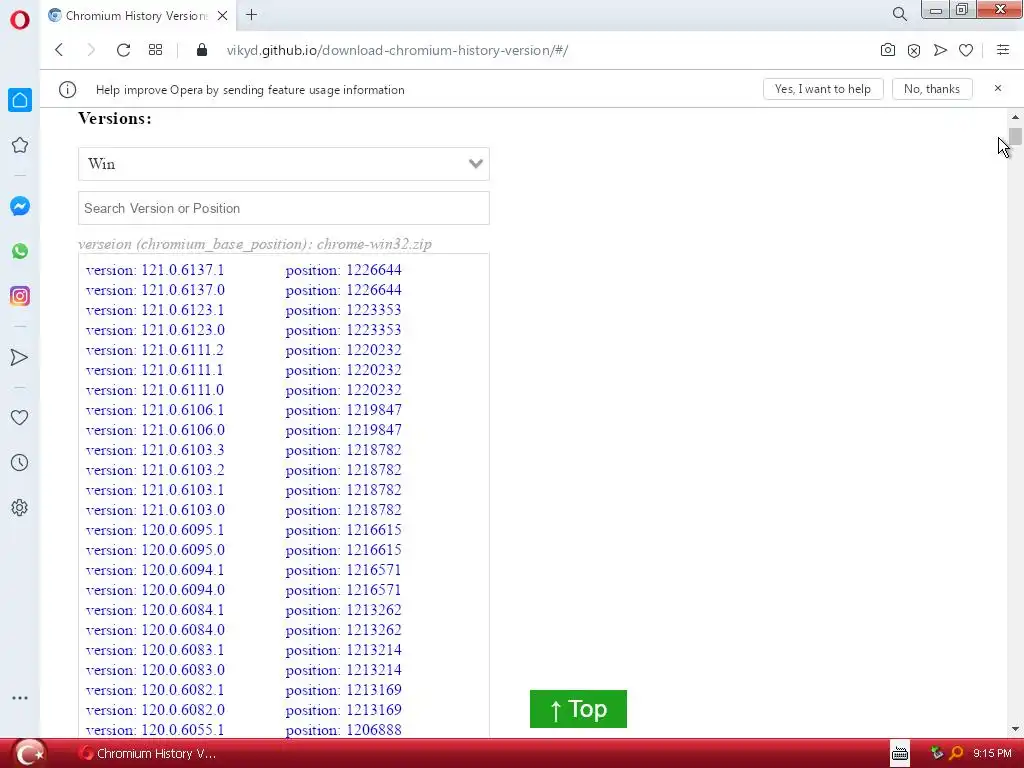Open My Flow arrow icon in sidebar
Screen dimensions: 1024x768
(20, 357)
